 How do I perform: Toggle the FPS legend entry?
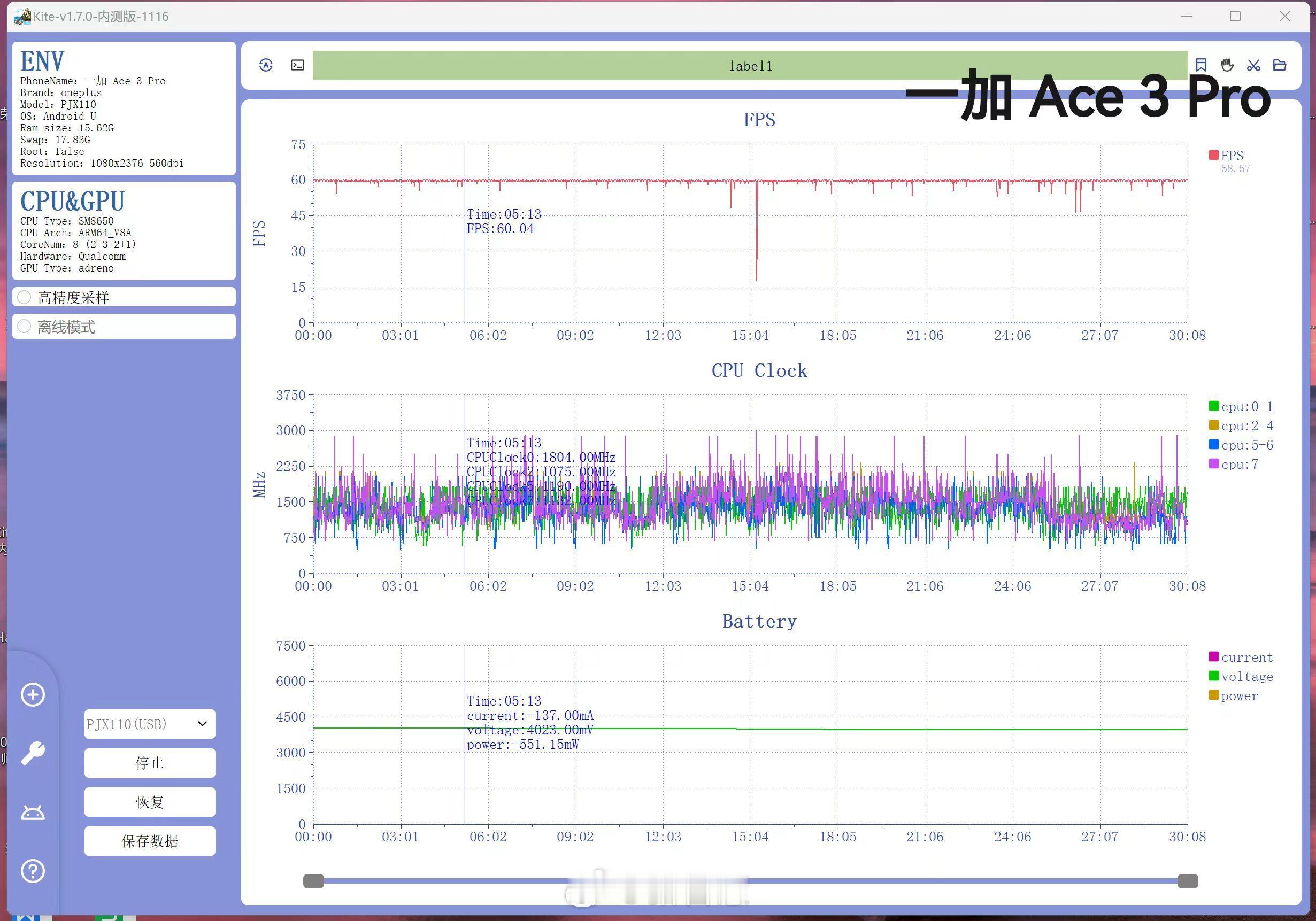point(1226,156)
